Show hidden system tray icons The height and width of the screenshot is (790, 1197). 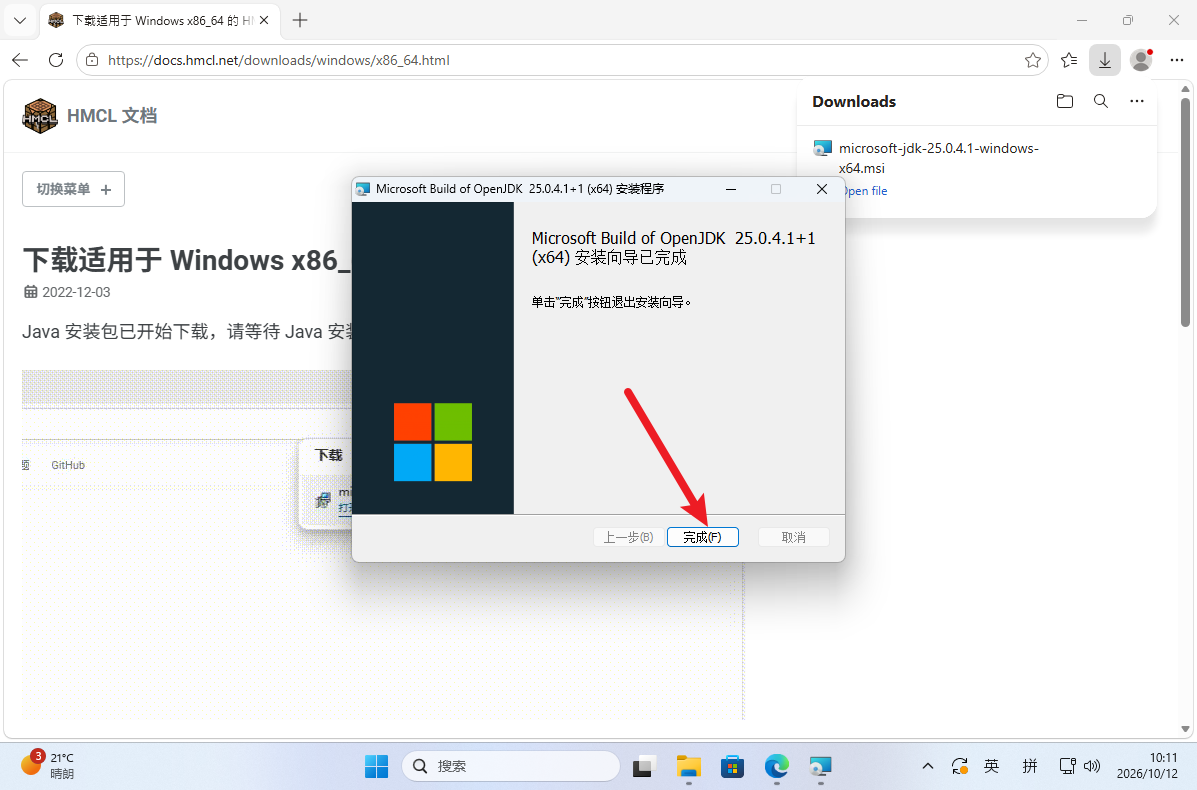point(928,766)
